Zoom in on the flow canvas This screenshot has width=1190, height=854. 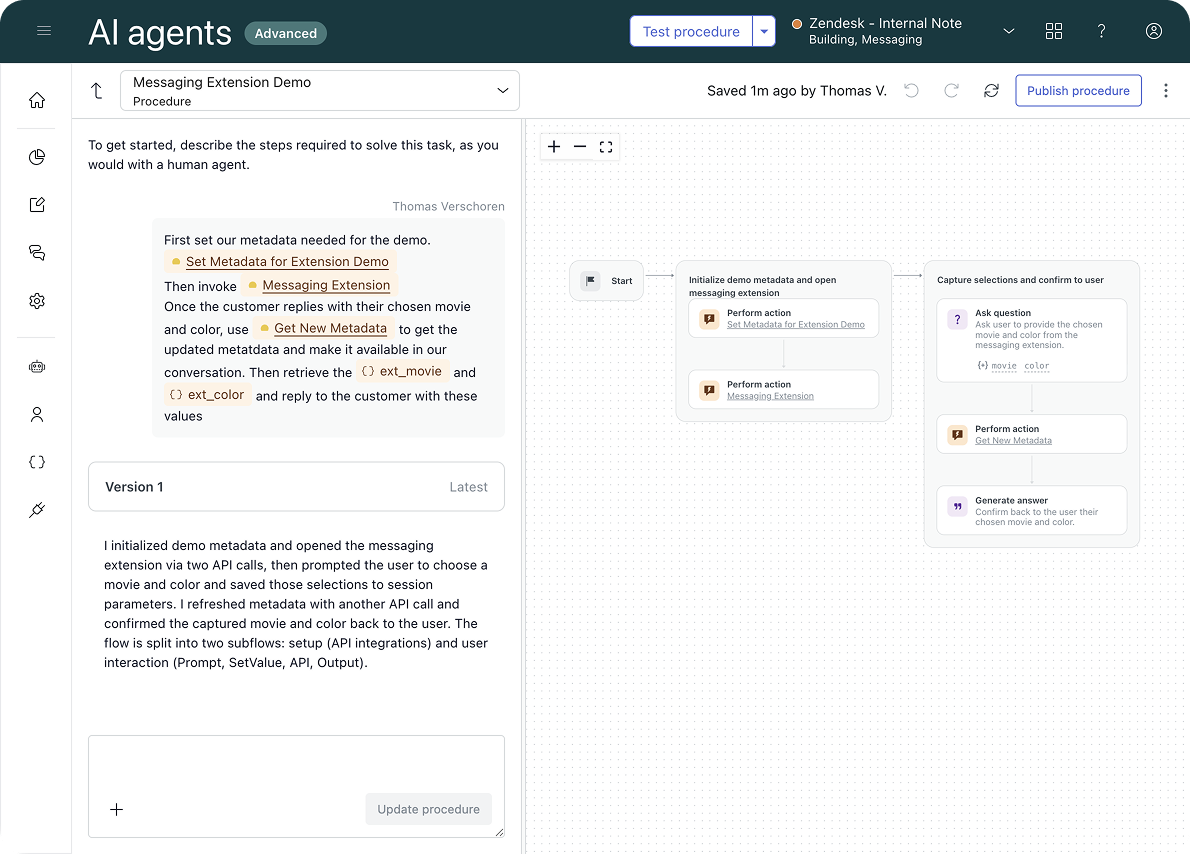point(554,147)
